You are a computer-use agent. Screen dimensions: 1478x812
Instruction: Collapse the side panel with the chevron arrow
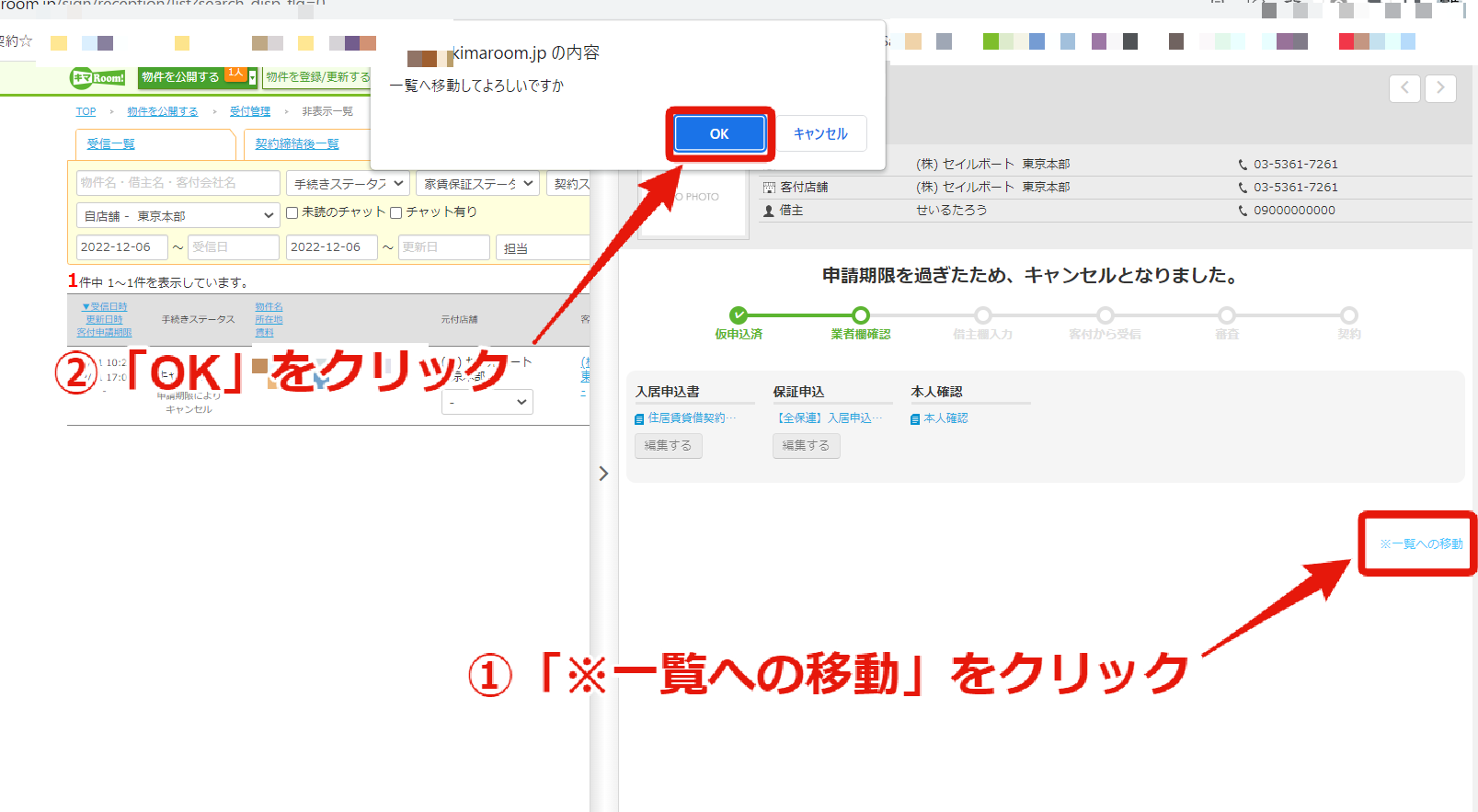click(603, 474)
